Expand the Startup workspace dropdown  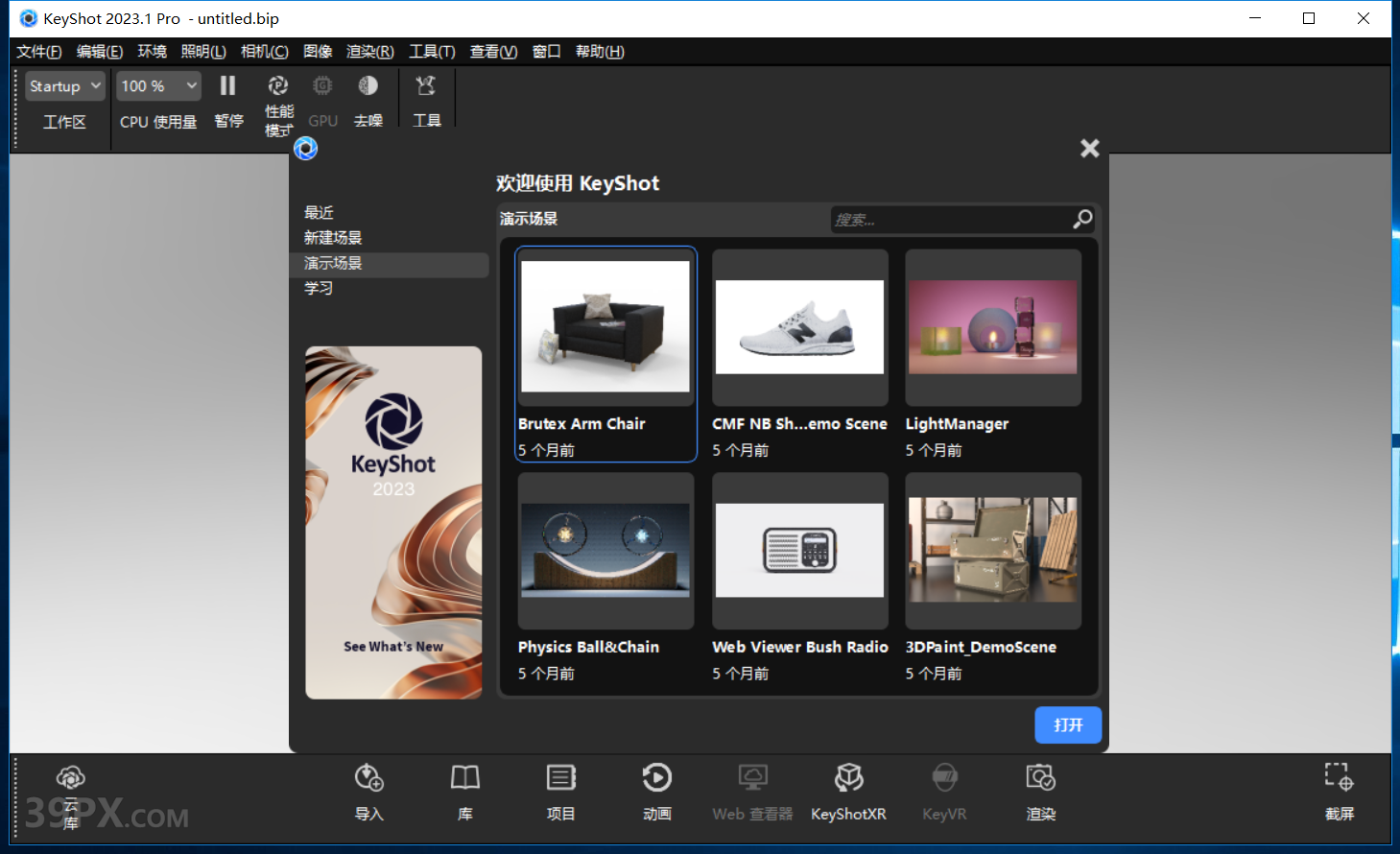65,86
